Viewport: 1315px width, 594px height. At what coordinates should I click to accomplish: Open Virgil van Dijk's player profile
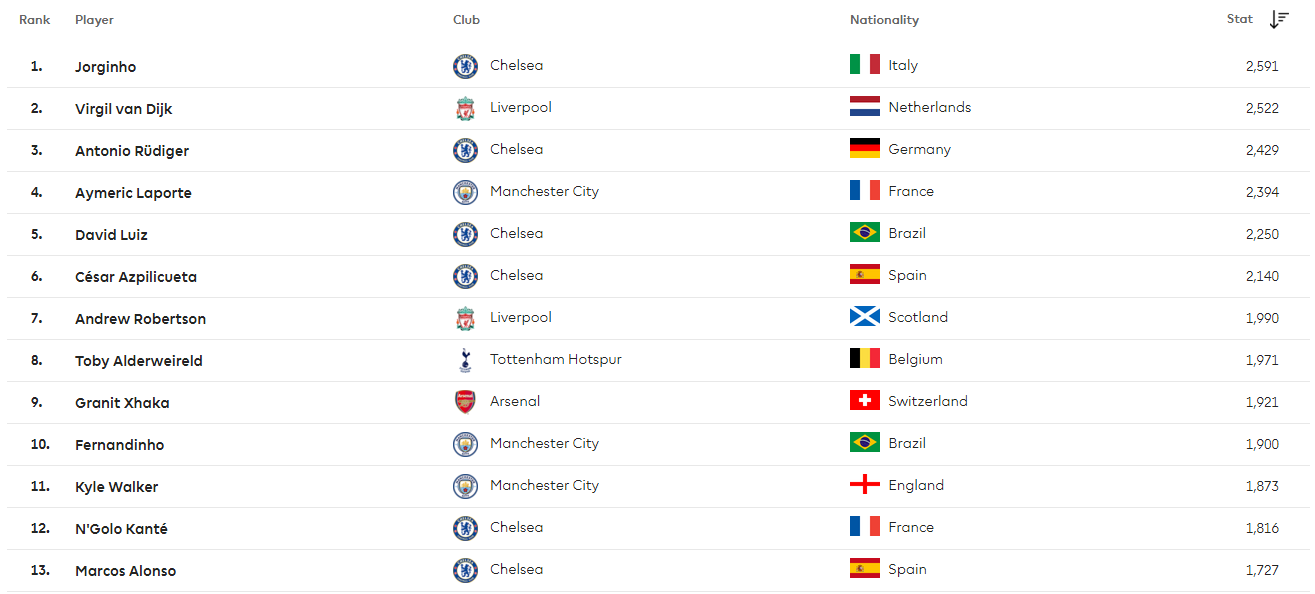click(124, 109)
